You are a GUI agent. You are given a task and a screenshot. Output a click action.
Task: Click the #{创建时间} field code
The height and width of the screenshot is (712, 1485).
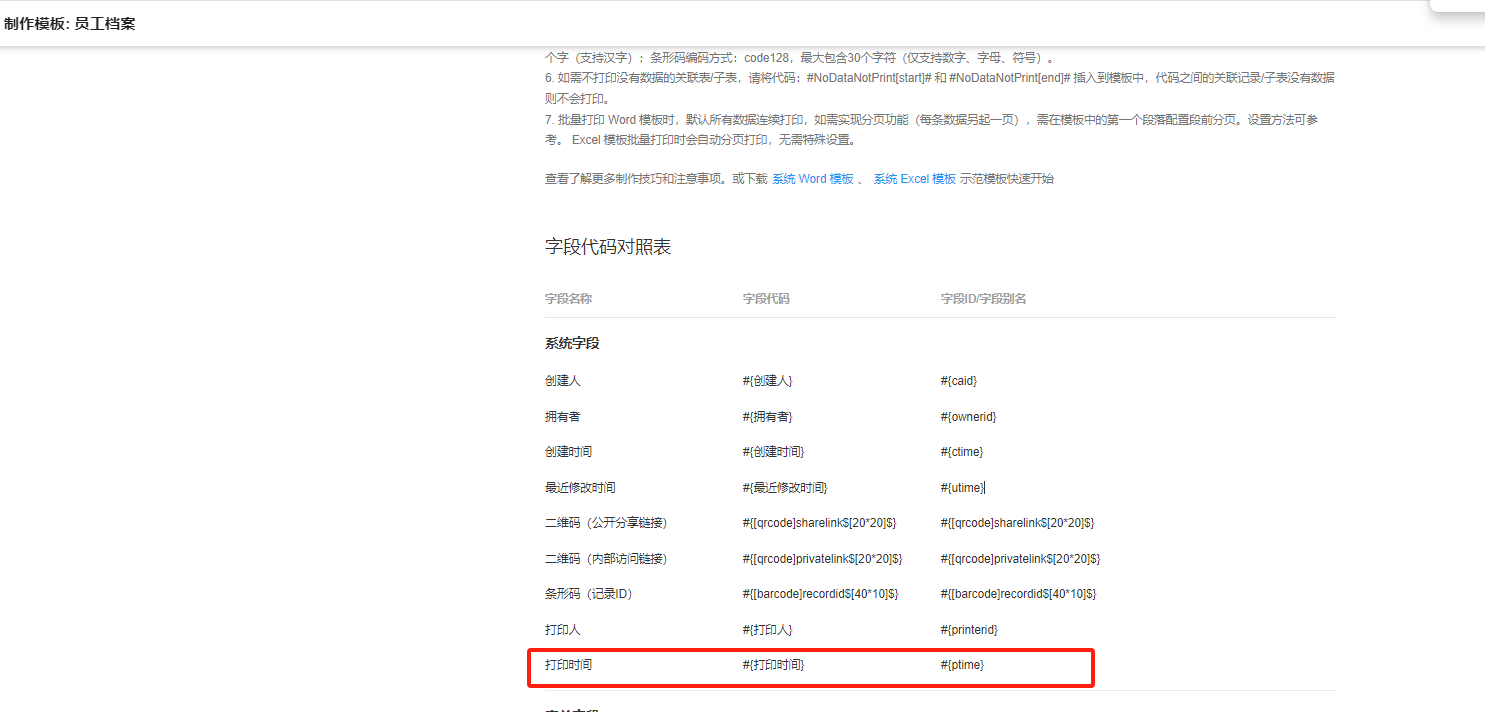(773, 452)
